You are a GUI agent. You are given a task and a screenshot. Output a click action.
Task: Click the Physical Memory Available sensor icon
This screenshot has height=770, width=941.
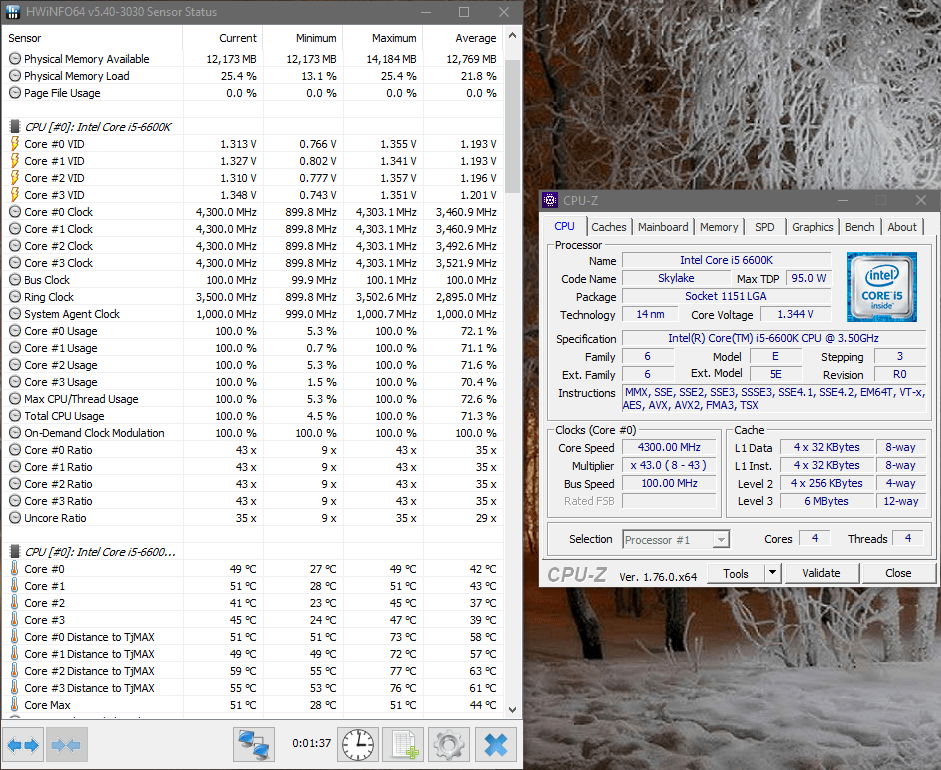tap(15, 59)
